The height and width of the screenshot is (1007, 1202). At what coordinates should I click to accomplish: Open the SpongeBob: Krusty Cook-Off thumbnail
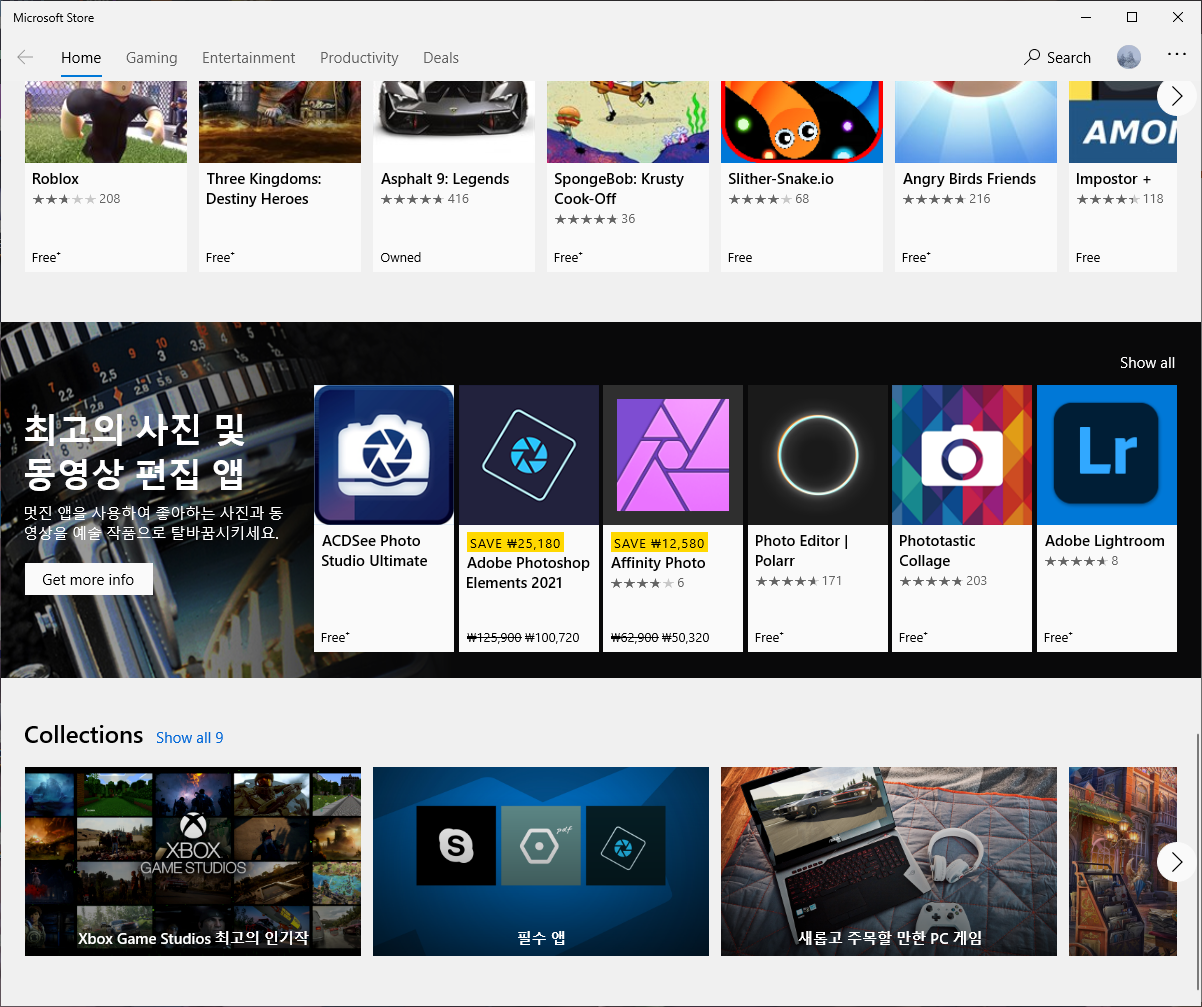click(x=628, y=122)
